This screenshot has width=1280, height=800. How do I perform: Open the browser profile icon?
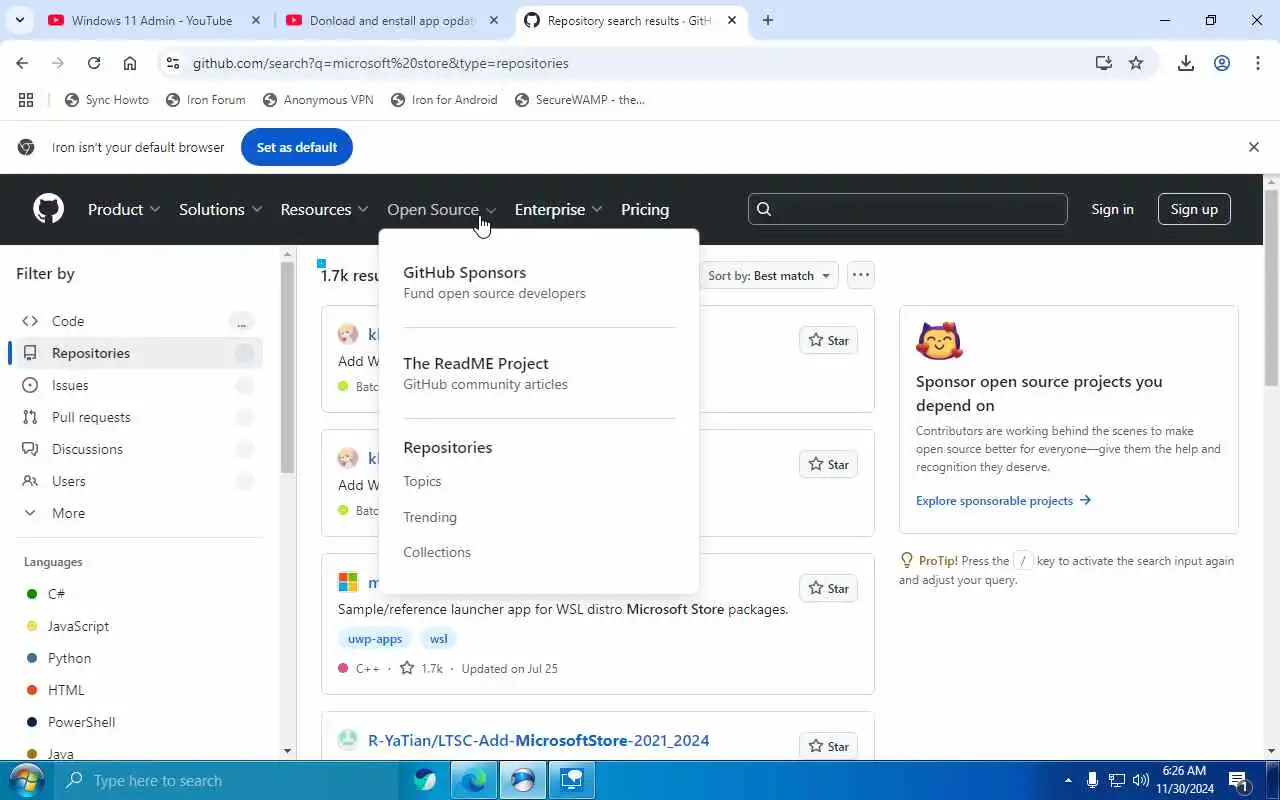1222,63
